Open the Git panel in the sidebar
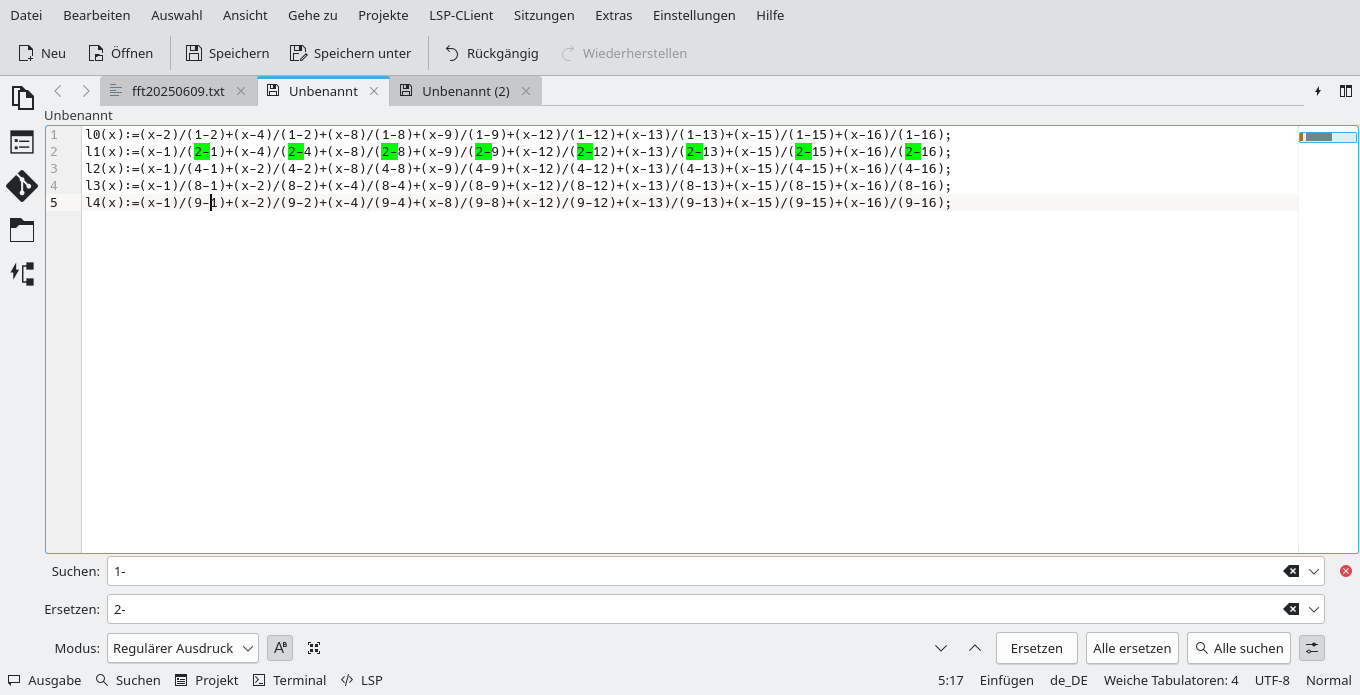 point(22,186)
